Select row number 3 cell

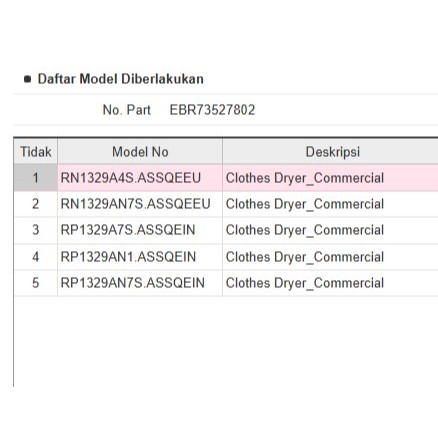(35, 230)
